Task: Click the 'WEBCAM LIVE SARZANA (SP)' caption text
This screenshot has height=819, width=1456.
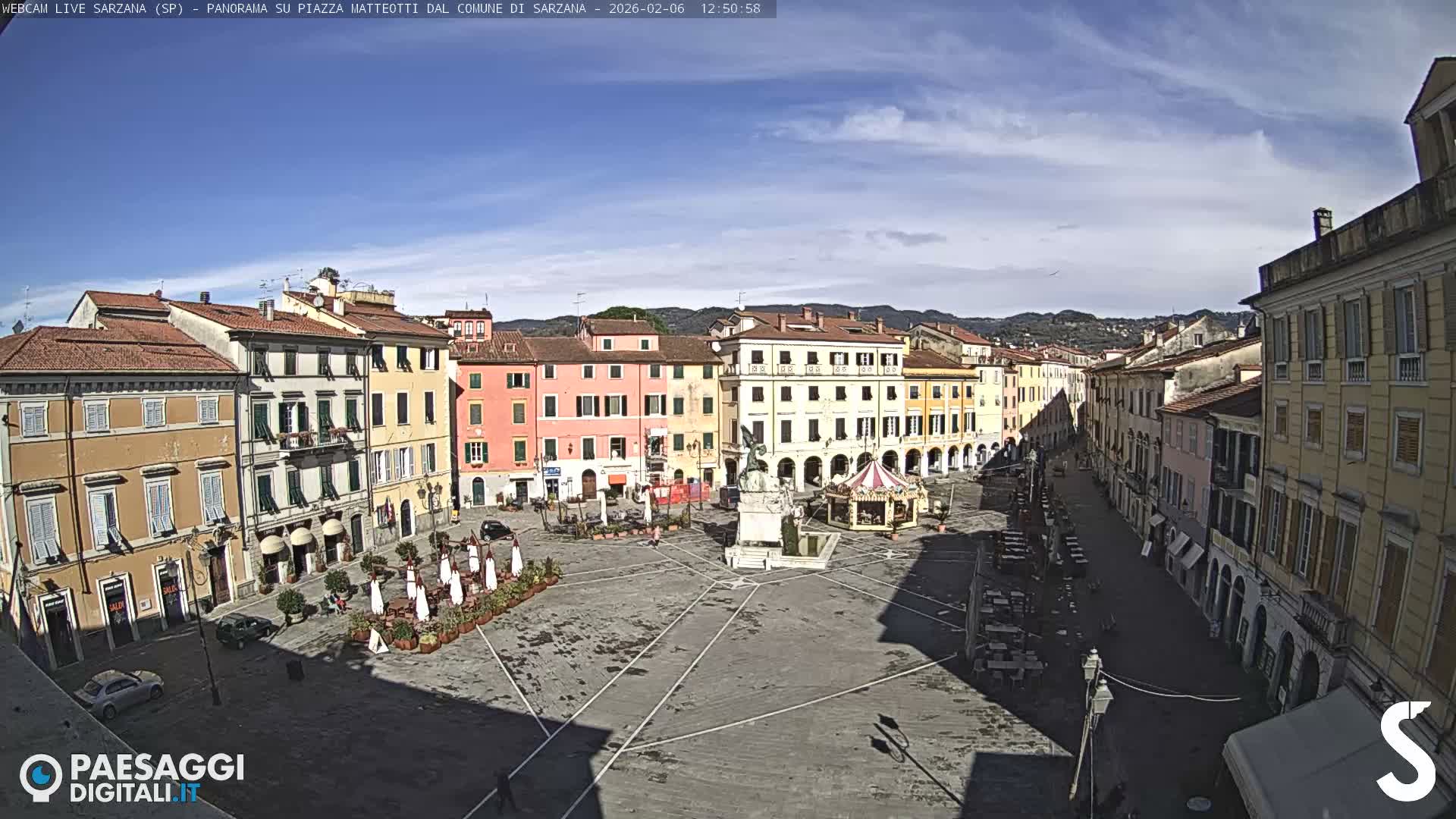Action: click(93, 8)
